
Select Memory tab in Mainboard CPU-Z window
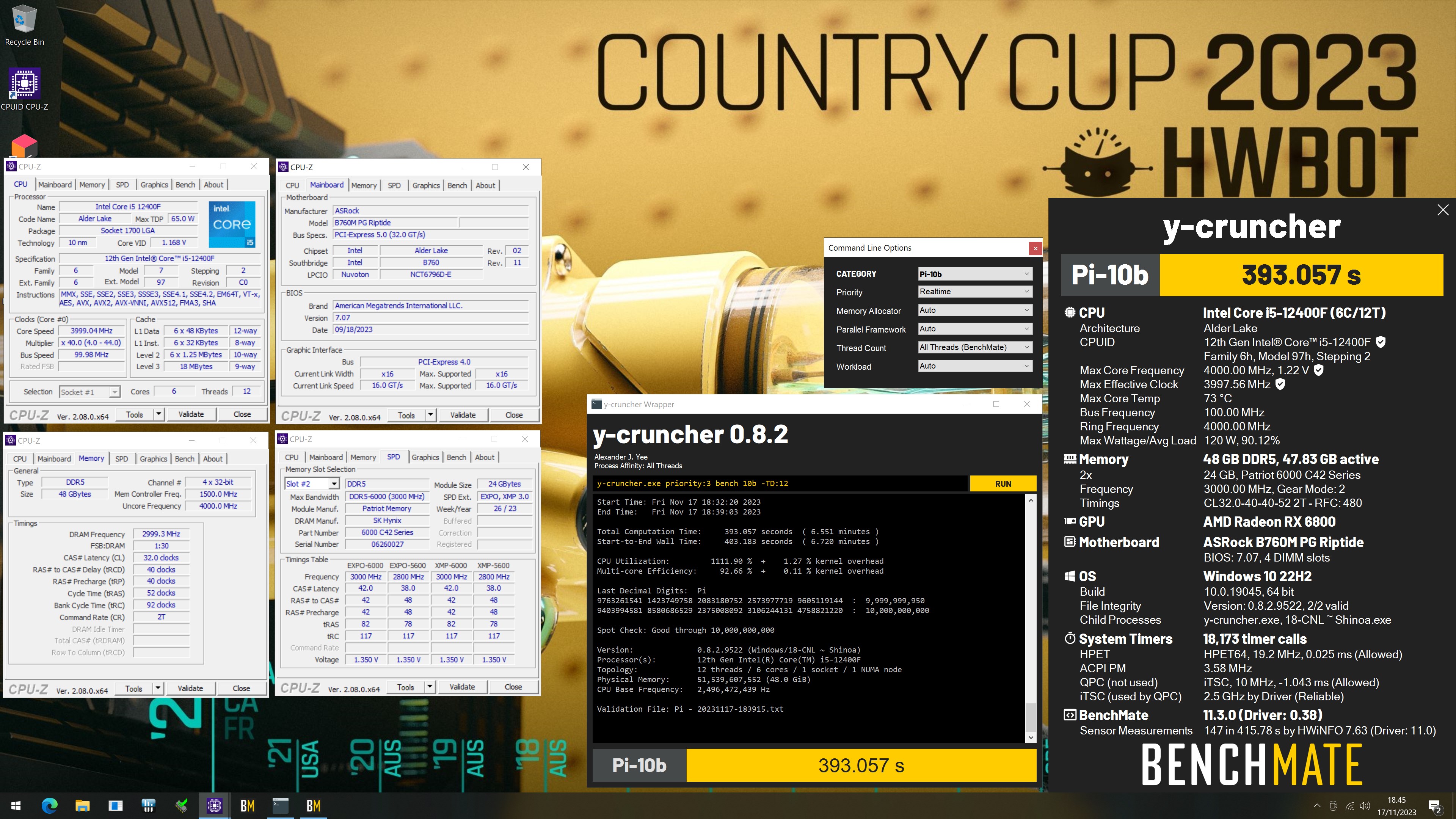pyautogui.click(x=364, y=185)
